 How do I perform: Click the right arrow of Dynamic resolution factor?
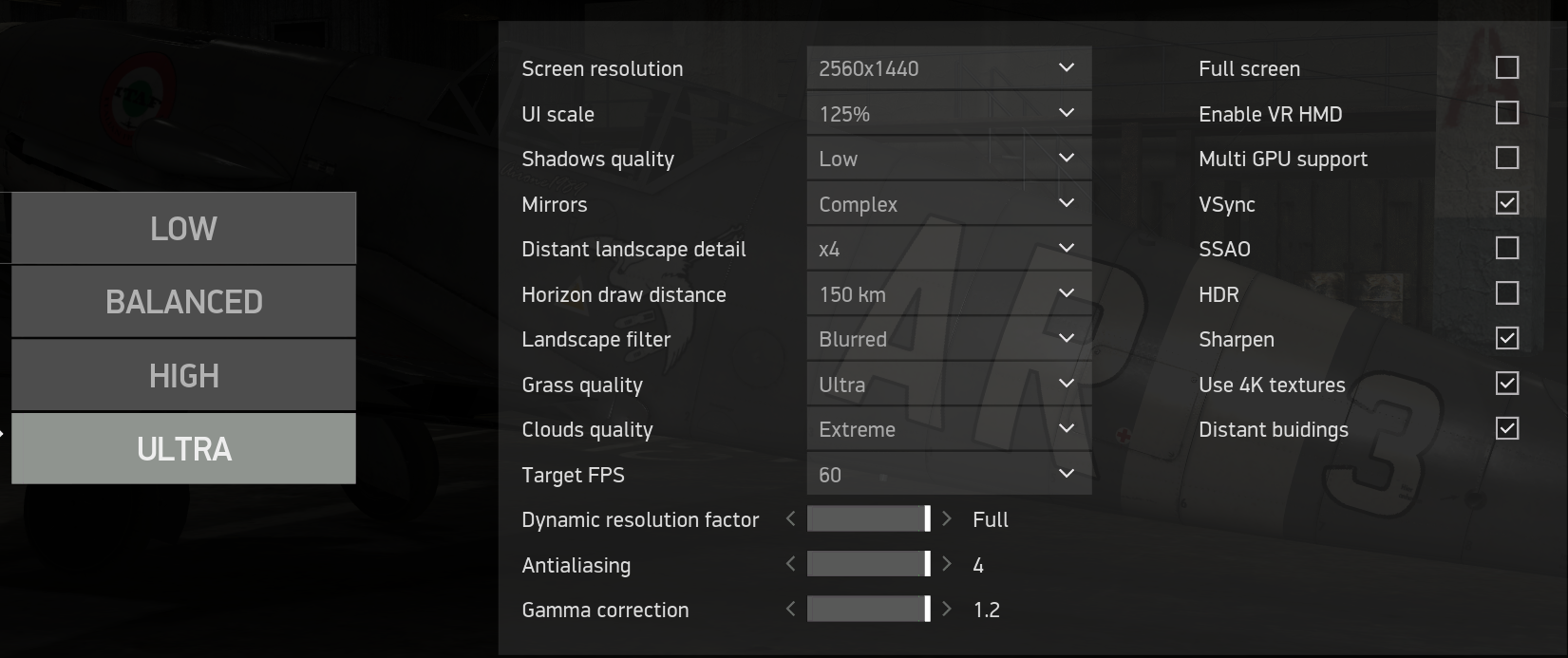pyautogui.click(x=946, y=518)
